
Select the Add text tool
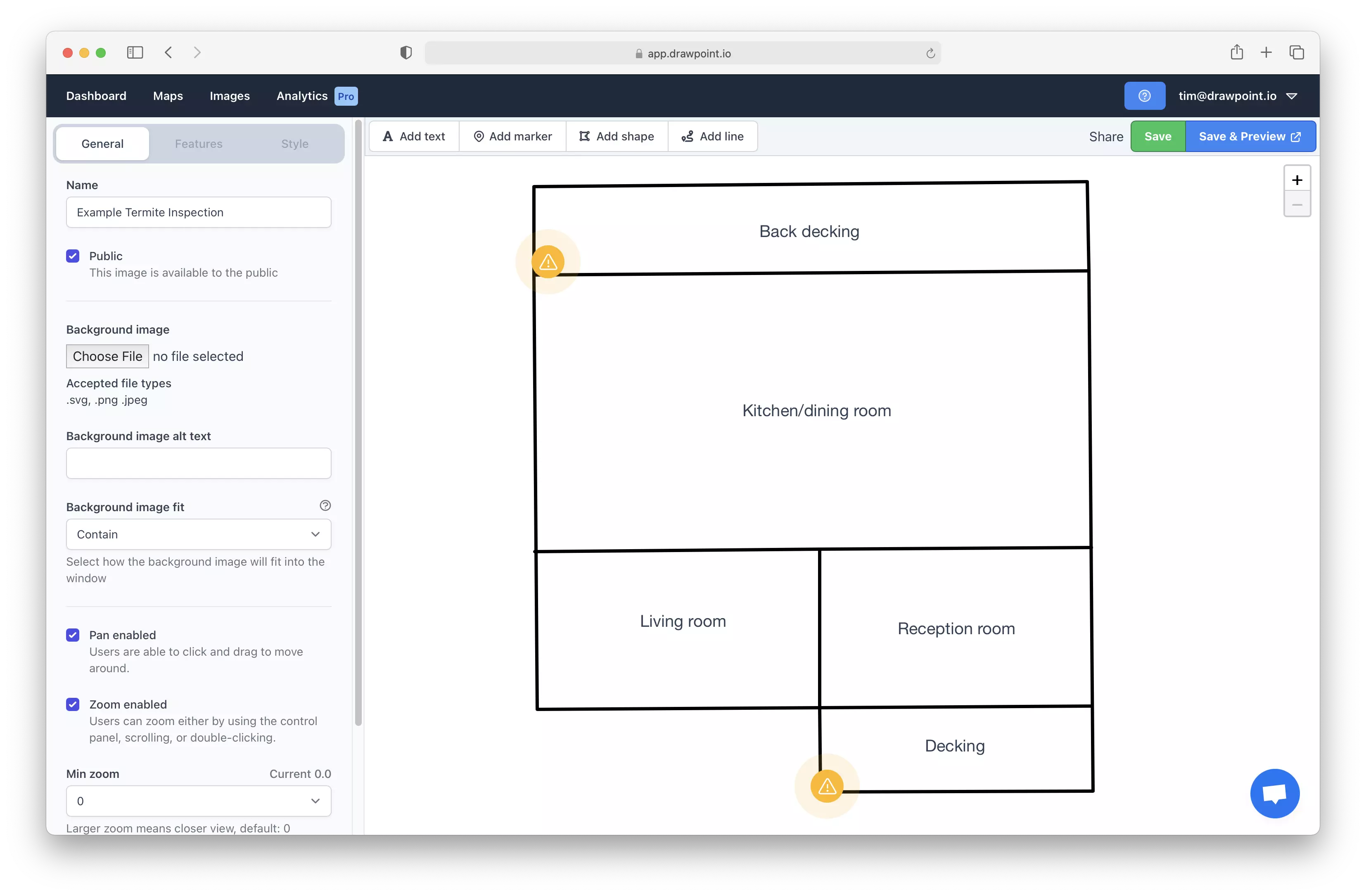pyautogui.click(x=413, y=136)
